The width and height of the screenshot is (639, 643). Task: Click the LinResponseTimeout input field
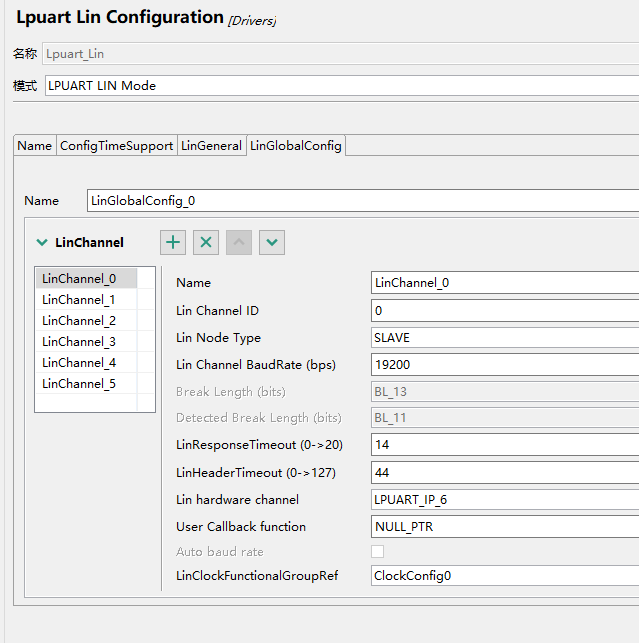504,443
